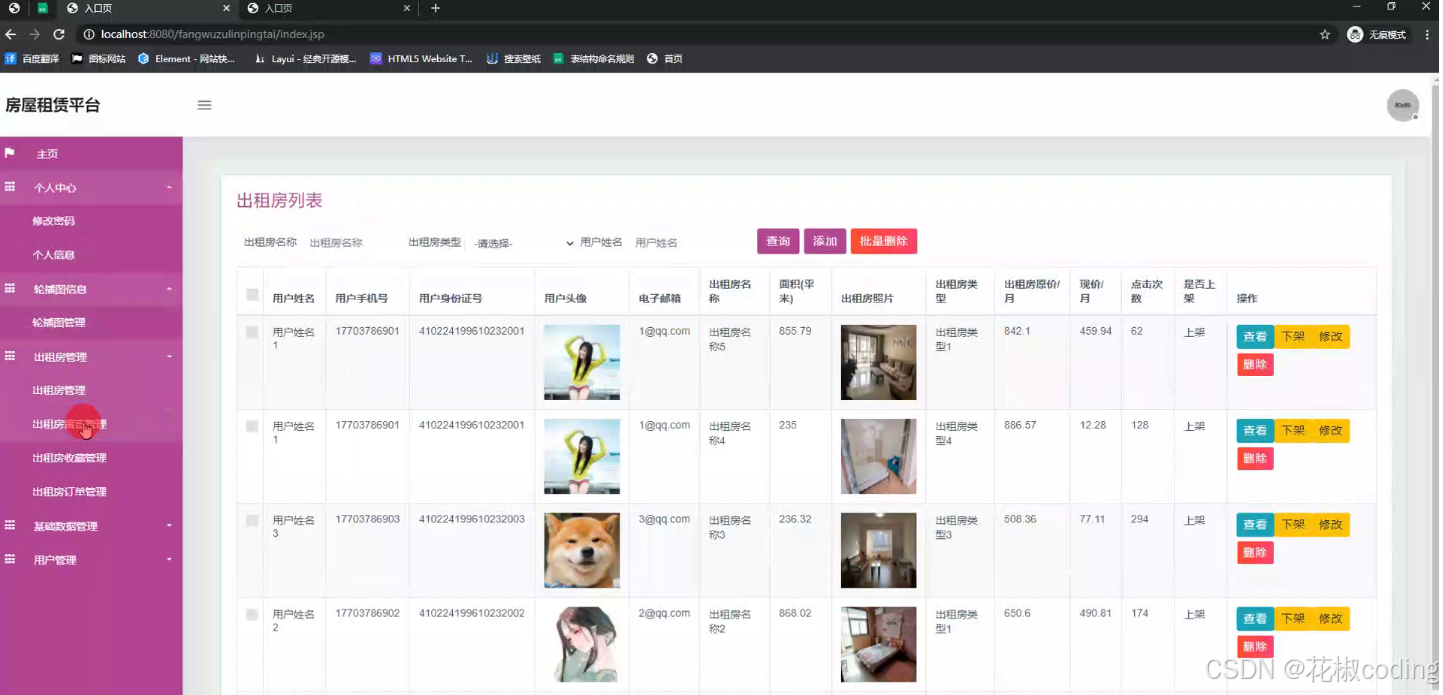The height and width of the screenshot is (695, 1443).
Task: Click the 批量删除 batch delete button
Action: point(883,241)
